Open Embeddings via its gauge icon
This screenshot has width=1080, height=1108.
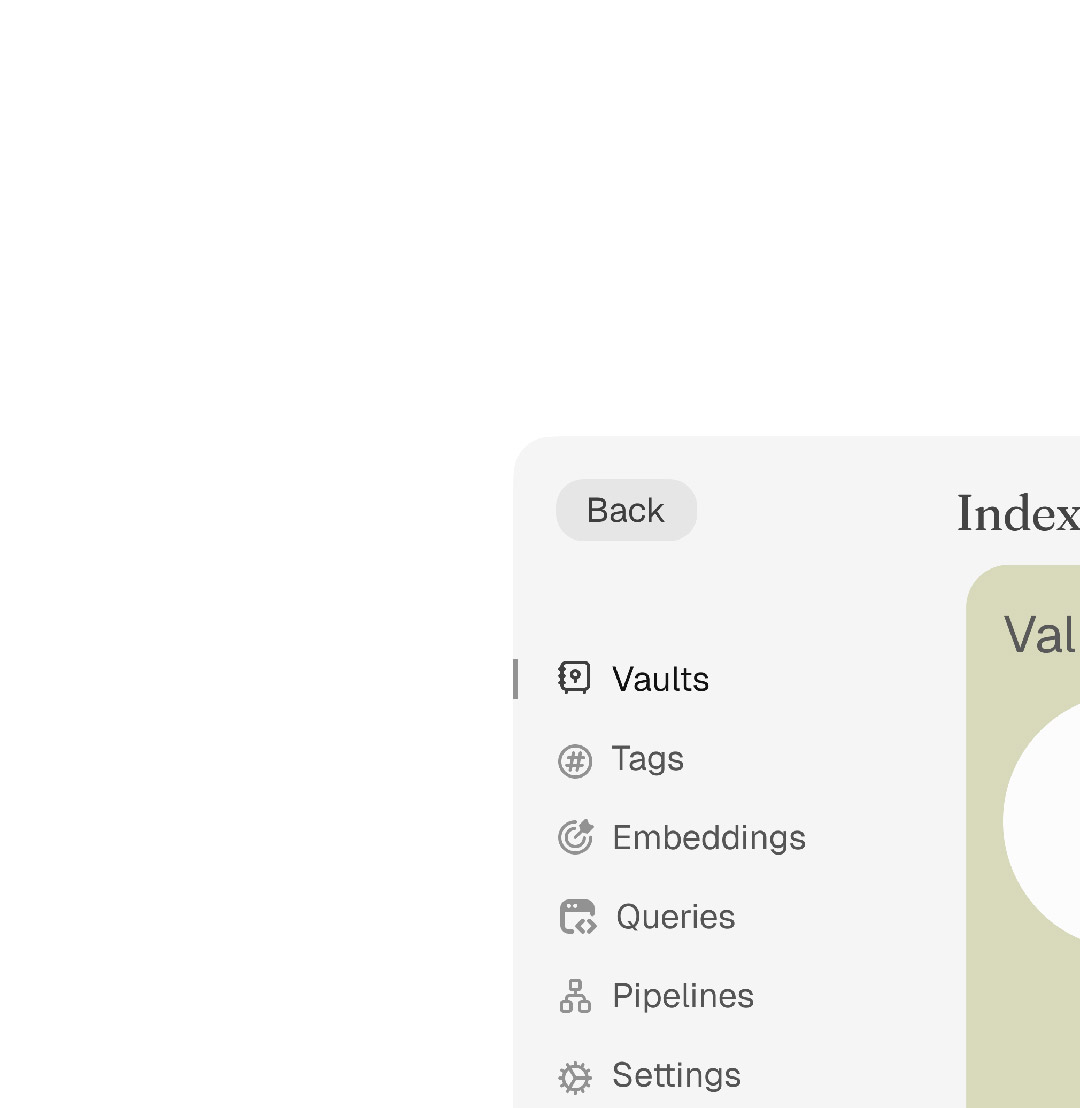pos(575,837)
